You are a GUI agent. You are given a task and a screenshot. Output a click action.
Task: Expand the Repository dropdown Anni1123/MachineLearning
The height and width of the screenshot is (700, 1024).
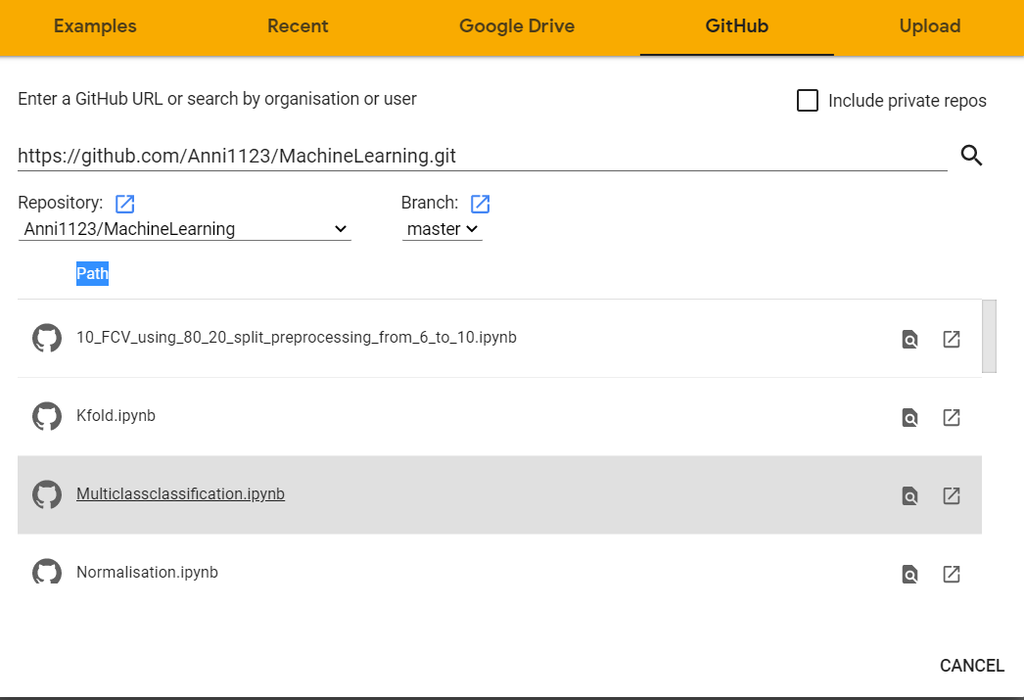pyautogui.click(x=184, y=229)
